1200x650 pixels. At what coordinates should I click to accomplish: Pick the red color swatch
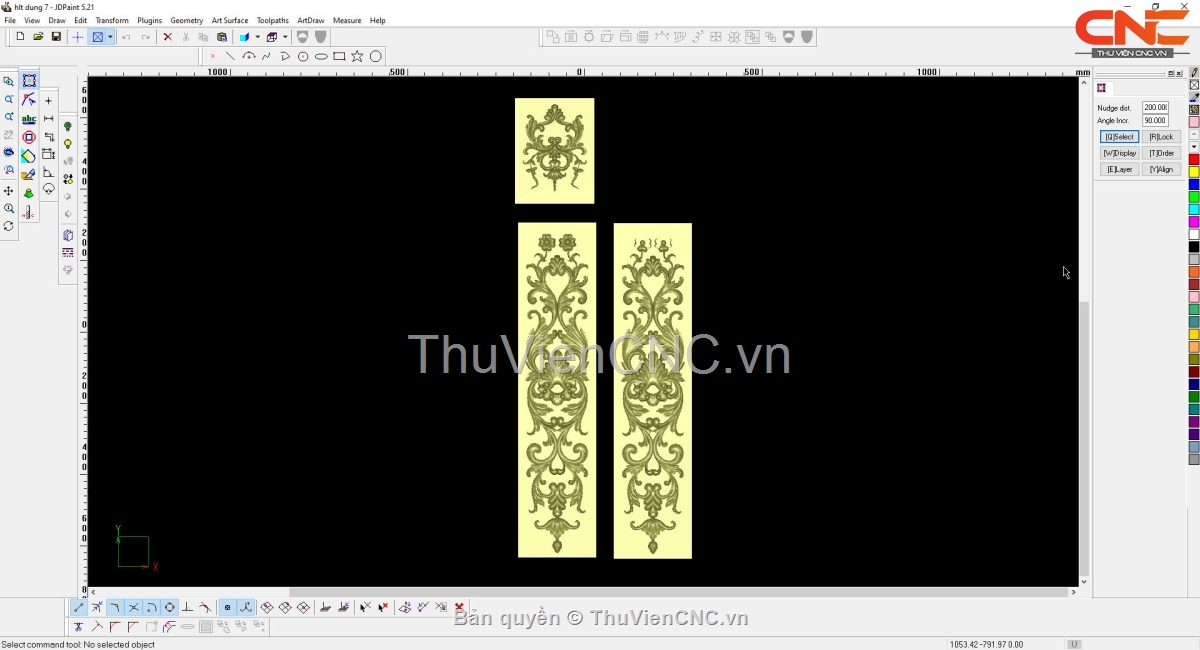tap(1194, 160)
